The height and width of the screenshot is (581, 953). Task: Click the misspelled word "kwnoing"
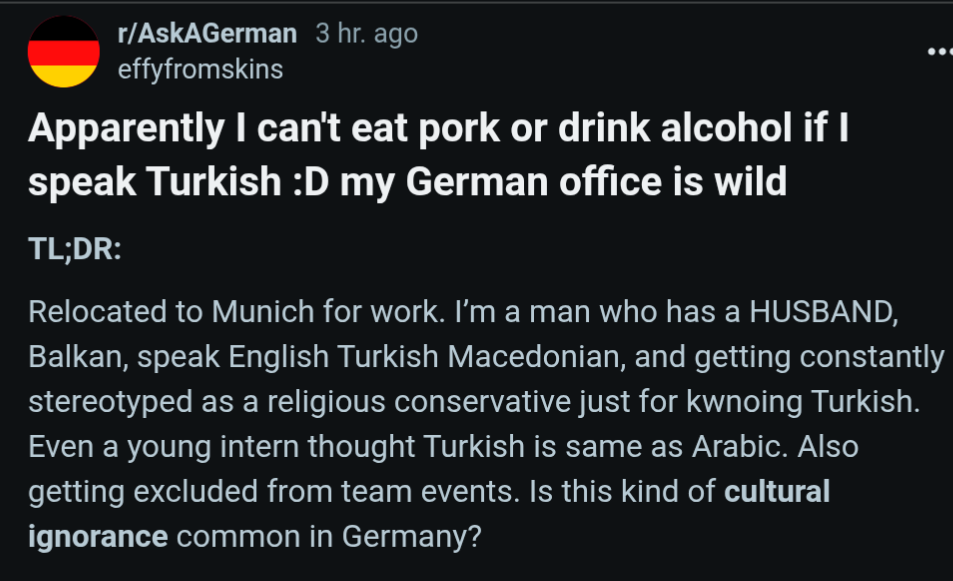click(x=745, y=402)
